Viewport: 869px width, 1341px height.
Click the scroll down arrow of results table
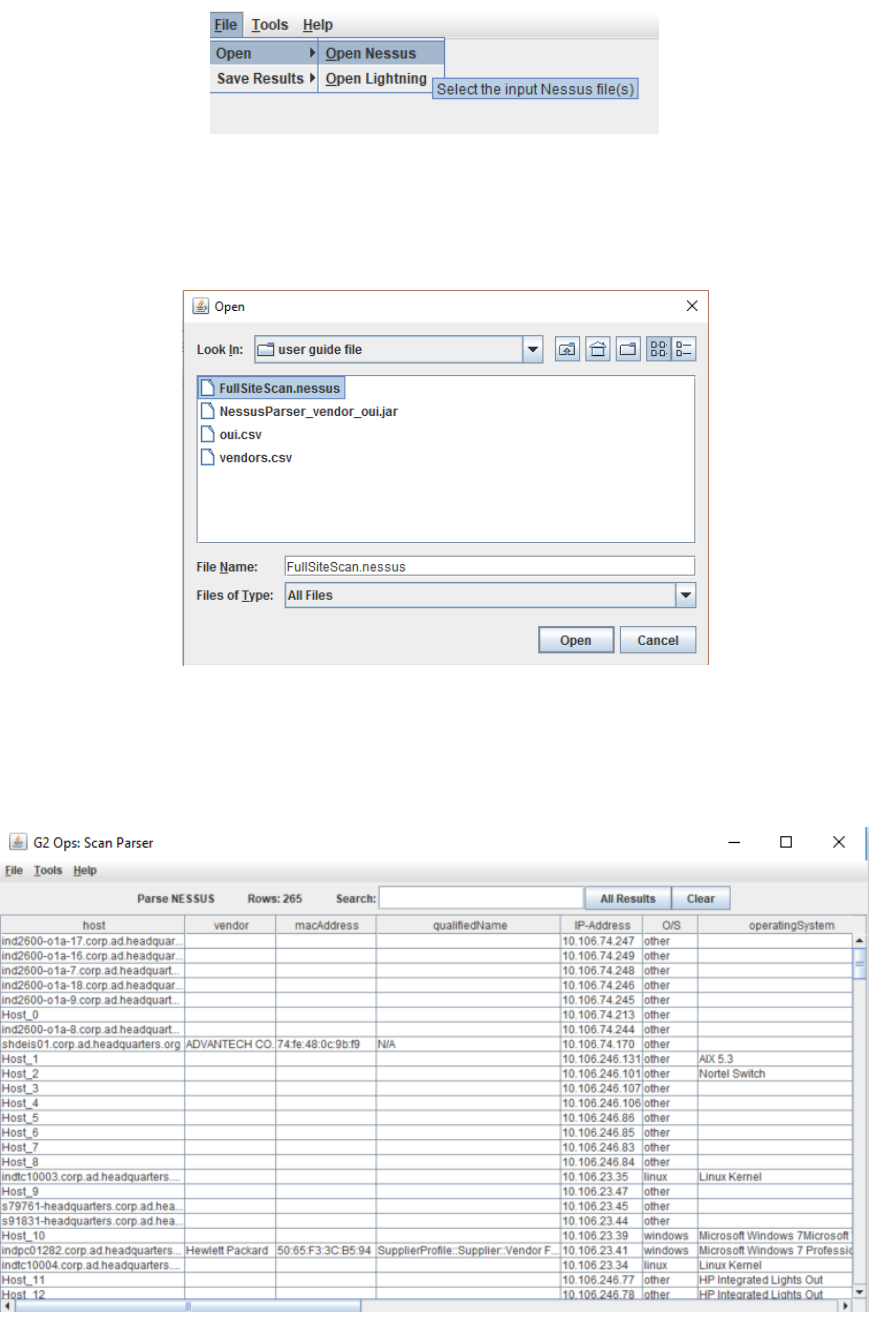[858, 1292]
